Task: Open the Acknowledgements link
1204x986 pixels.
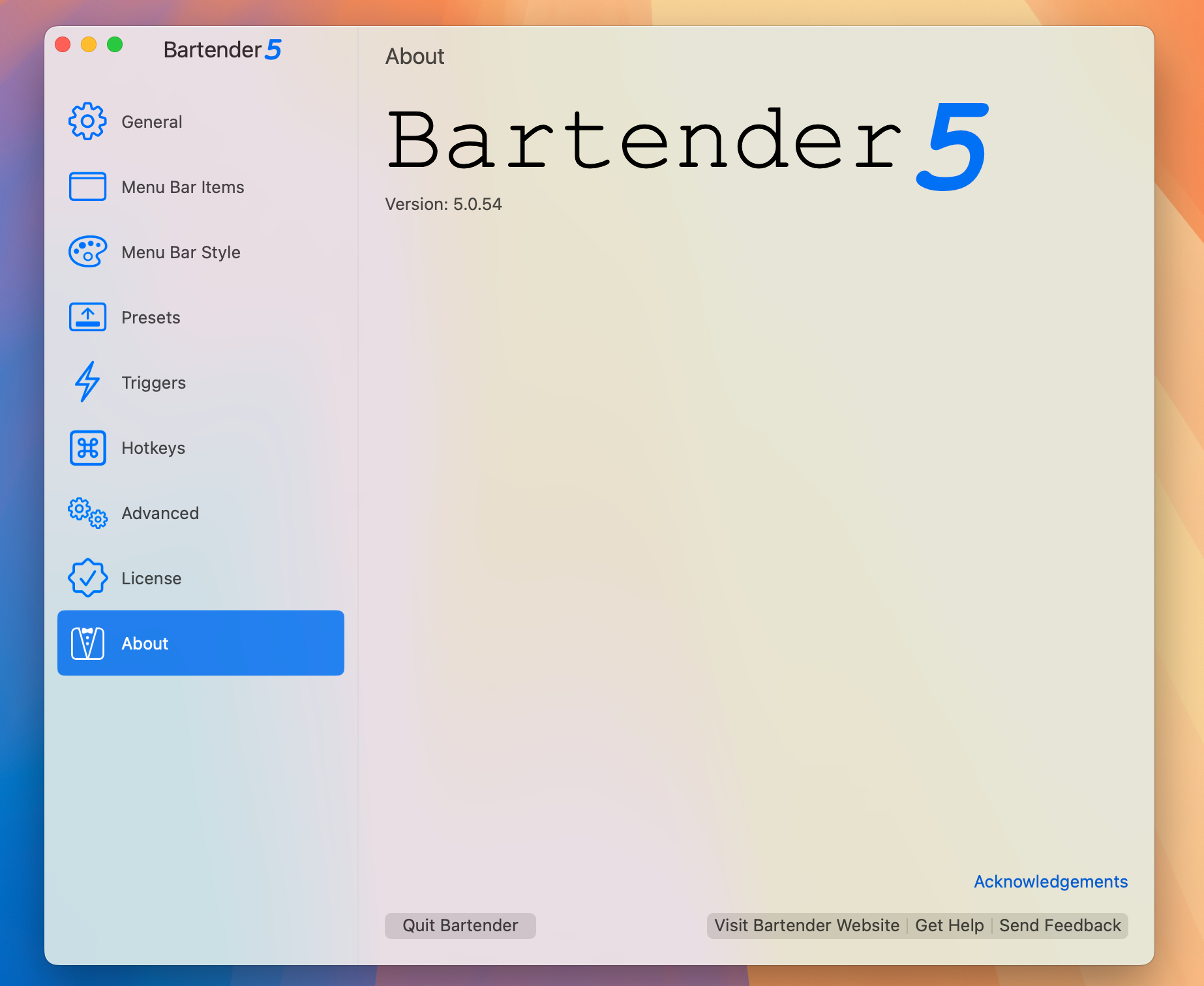Action: (1051, 882)
